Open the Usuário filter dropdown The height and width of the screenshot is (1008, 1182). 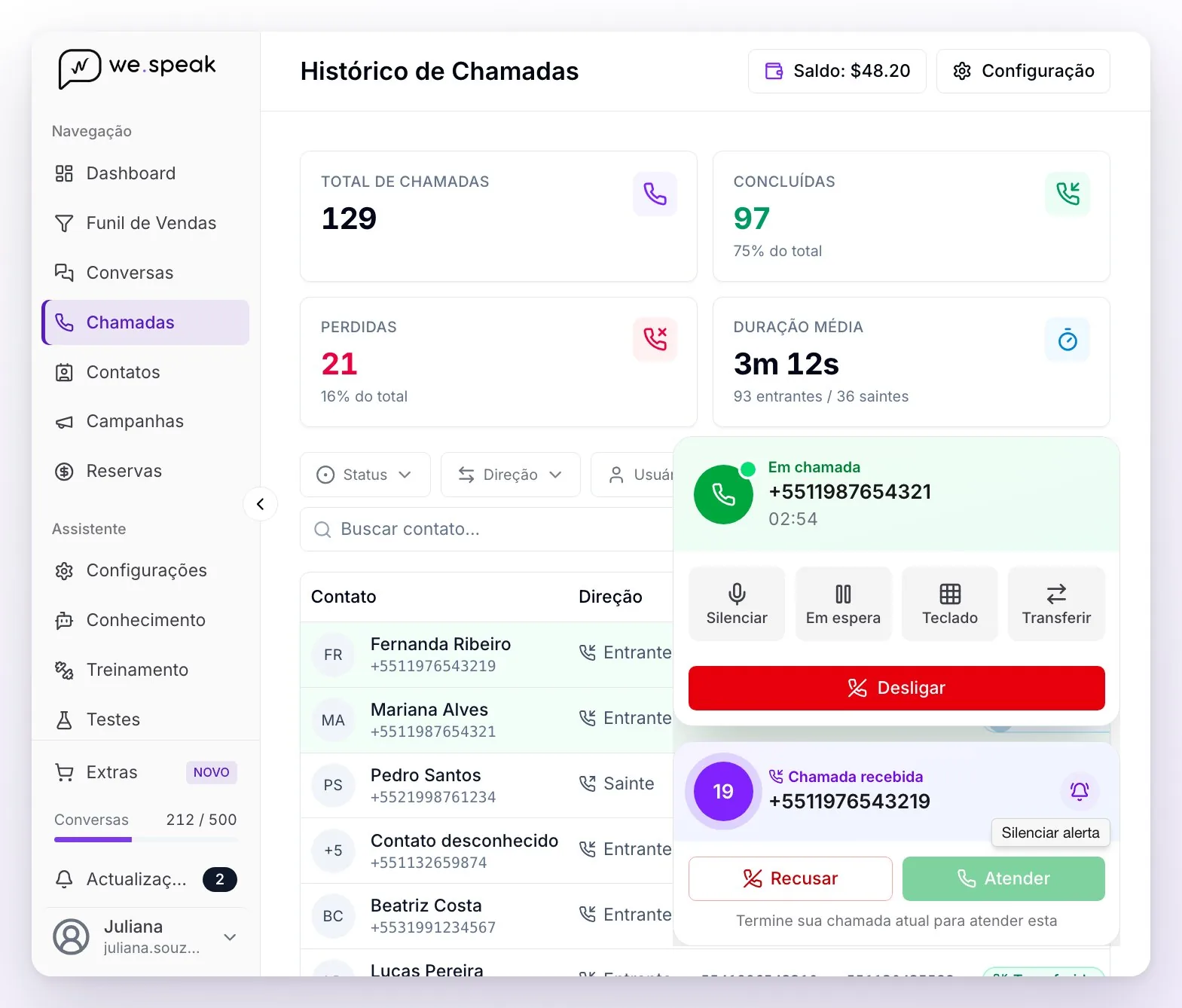(633, 475)
